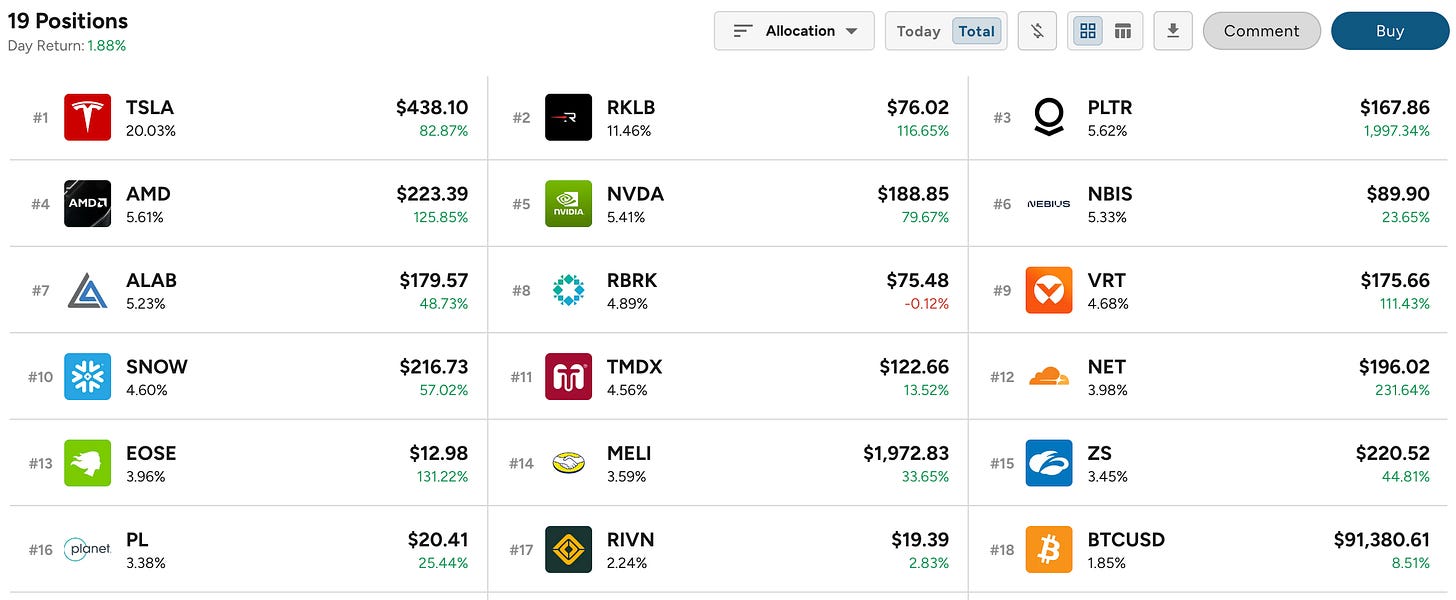Screen dimensions: 1456x600
Task: Click the download export icon
Action: pyautogui.click(x=1173, y=31)
